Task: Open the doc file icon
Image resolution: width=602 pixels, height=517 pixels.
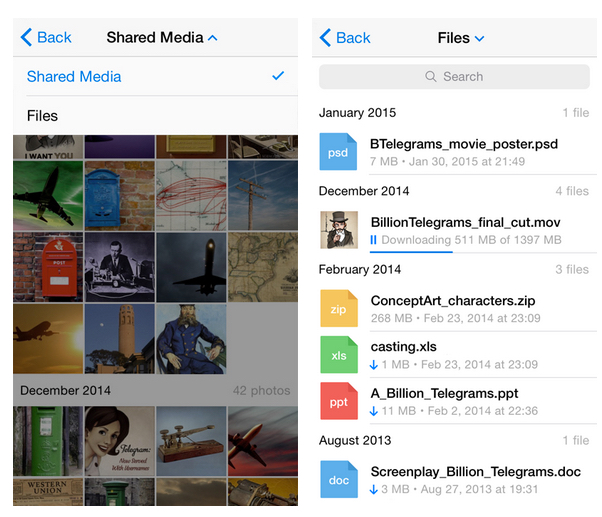Action: pyautogui.click(x=339, y=479)
